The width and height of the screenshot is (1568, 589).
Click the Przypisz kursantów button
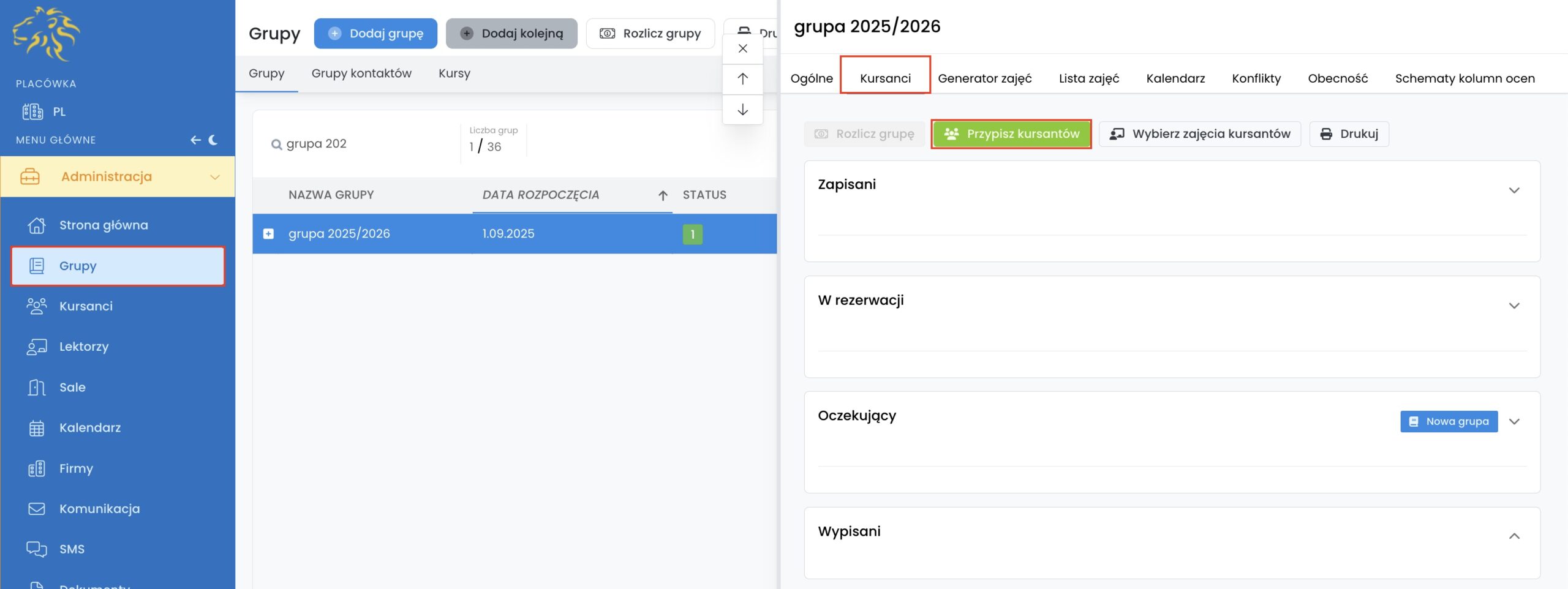1011,134
